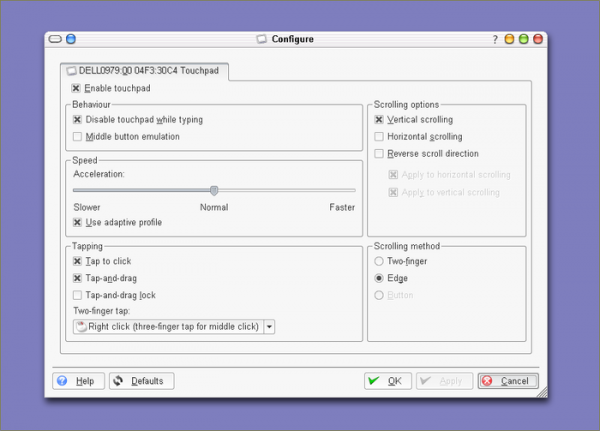Image resolution: width=600 pixels, height=431 pixels.
Task: Turn on Middle button emulation
Action: pyautogui.click(x=78, y=136)
